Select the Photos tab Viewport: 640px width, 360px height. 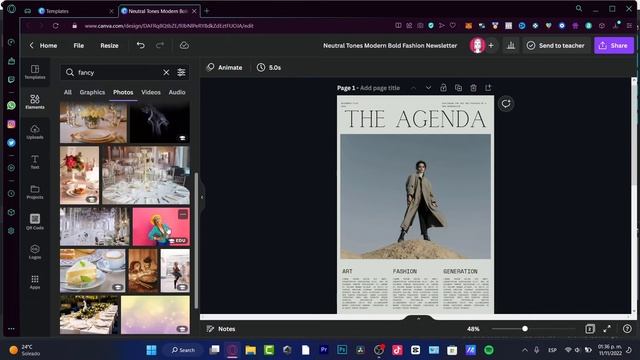tap(123, 92)
